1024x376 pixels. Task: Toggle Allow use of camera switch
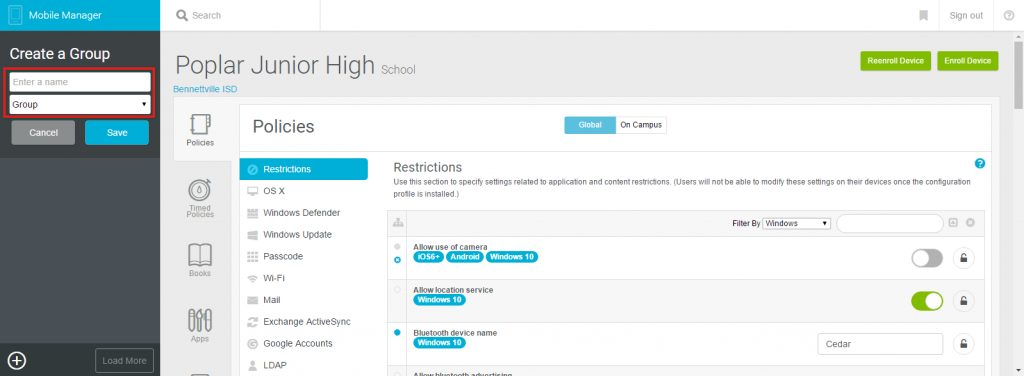pos(927,258)
